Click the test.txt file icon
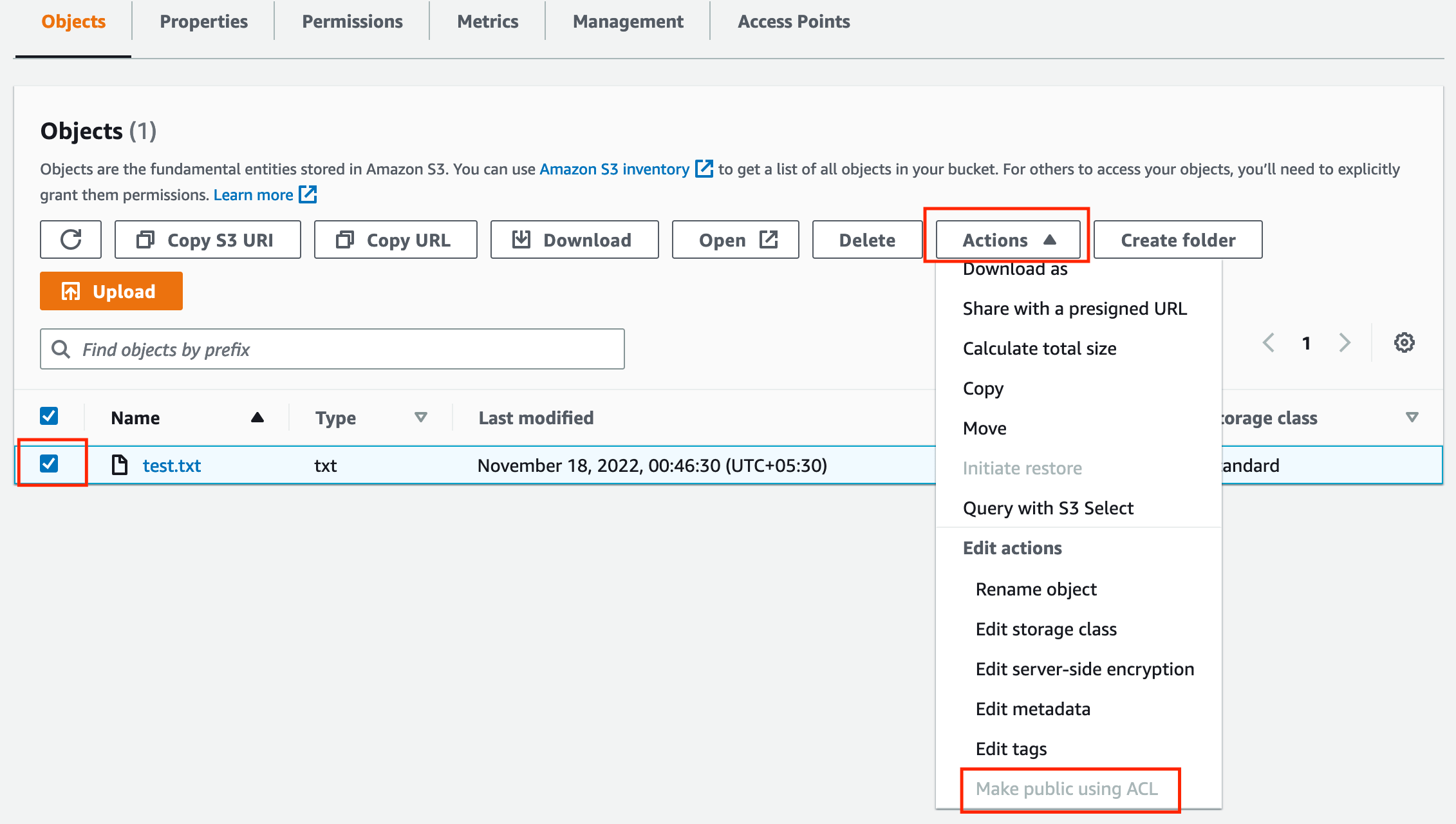 pos(120,465)
